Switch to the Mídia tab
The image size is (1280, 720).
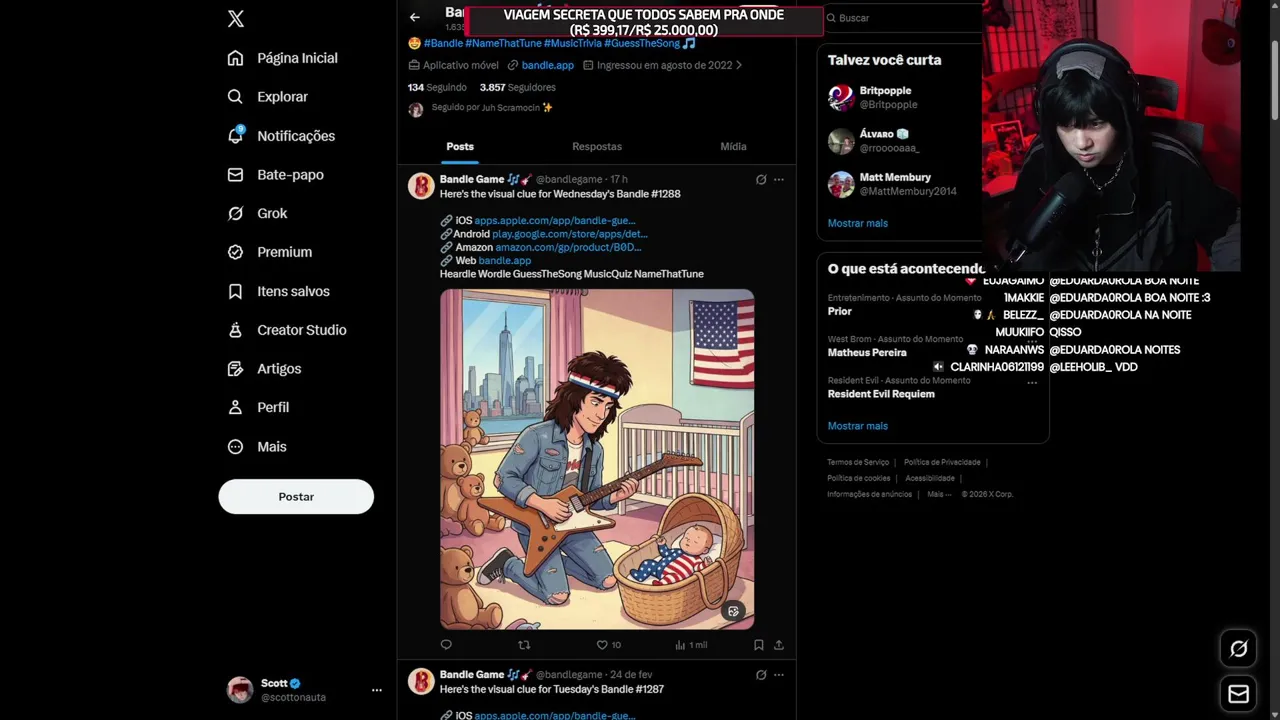[733, 147]
